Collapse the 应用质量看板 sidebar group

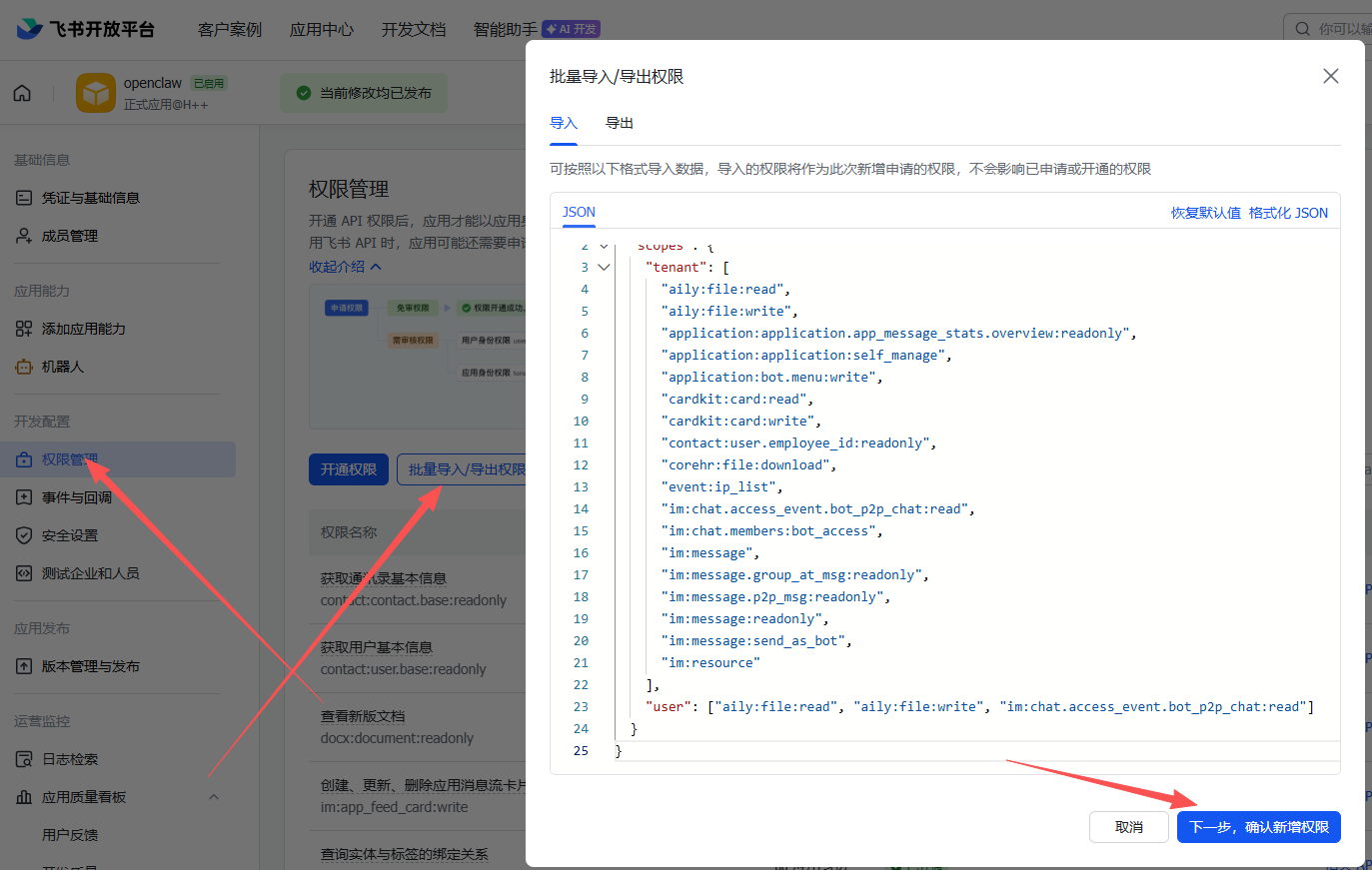pos(213,796)
